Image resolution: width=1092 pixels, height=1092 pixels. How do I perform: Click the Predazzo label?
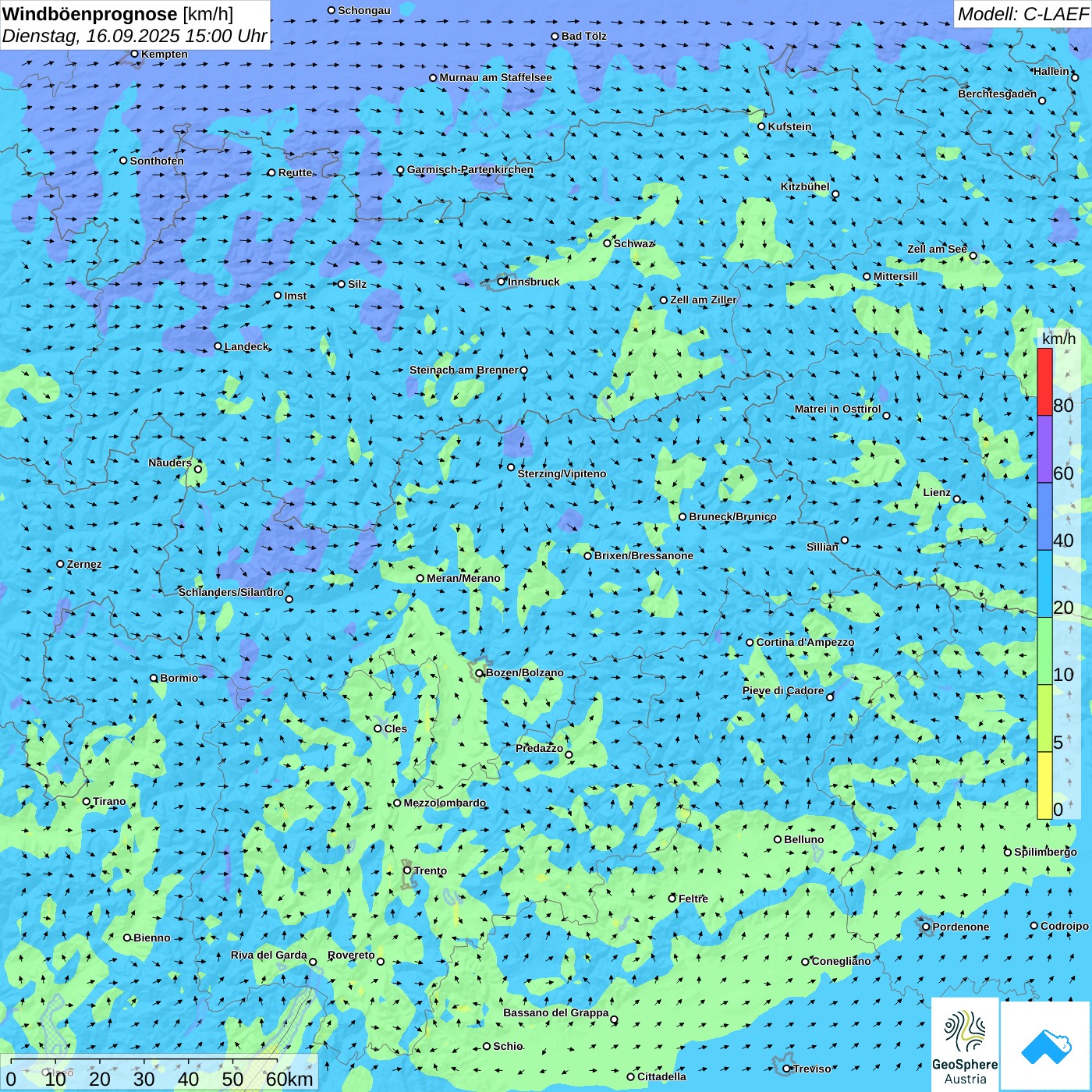[x=539, y=748]
